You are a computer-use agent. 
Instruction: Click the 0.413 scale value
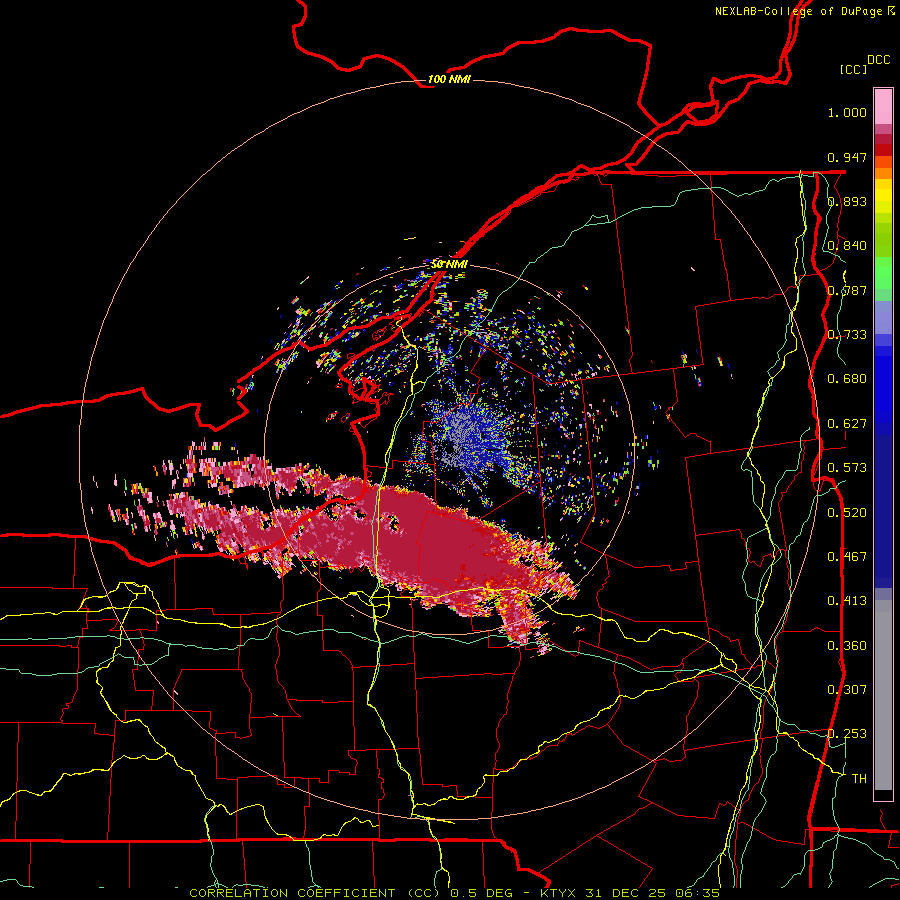click(x=847, y=601)
